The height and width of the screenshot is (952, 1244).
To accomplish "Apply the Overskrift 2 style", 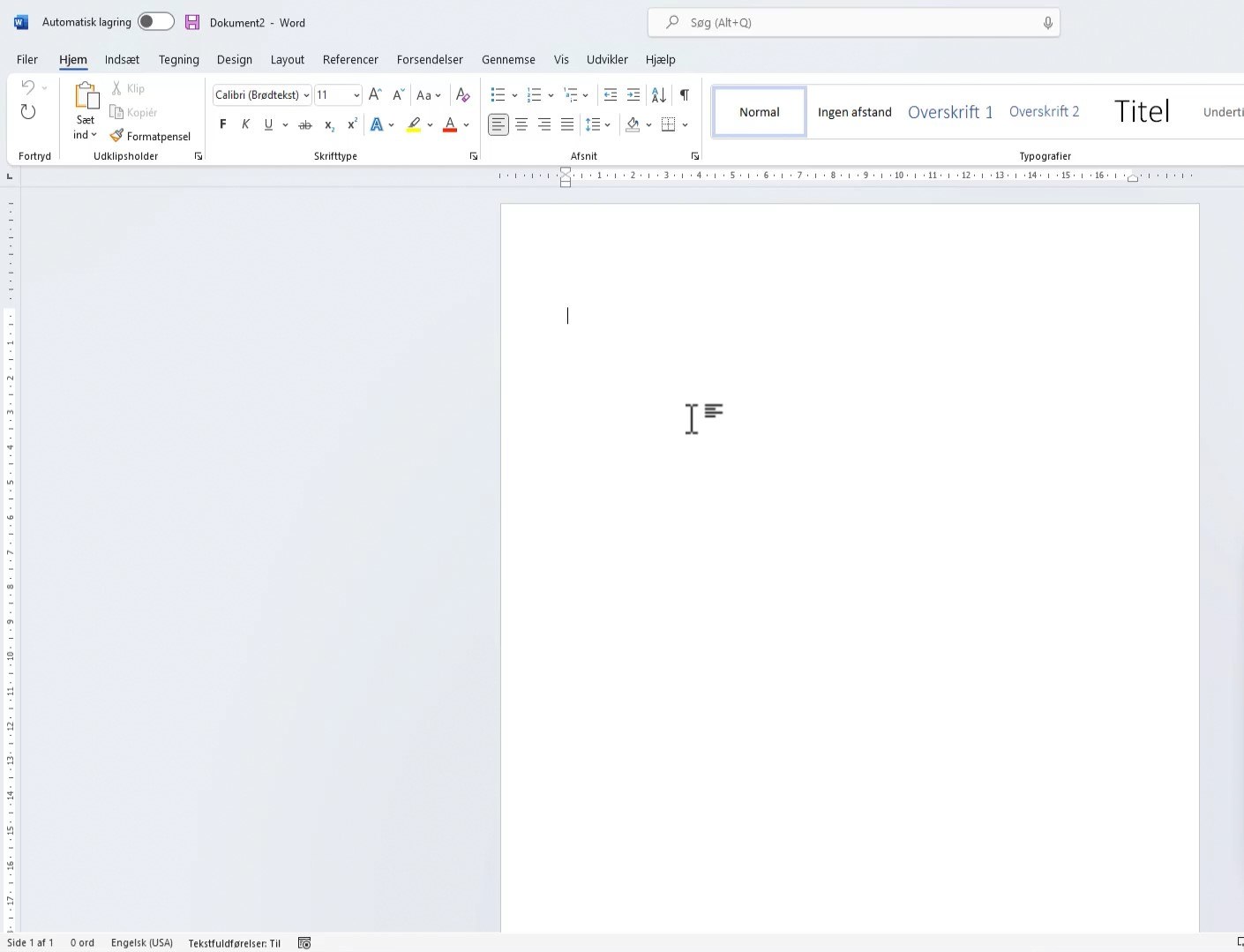I will pos(1045,112).
